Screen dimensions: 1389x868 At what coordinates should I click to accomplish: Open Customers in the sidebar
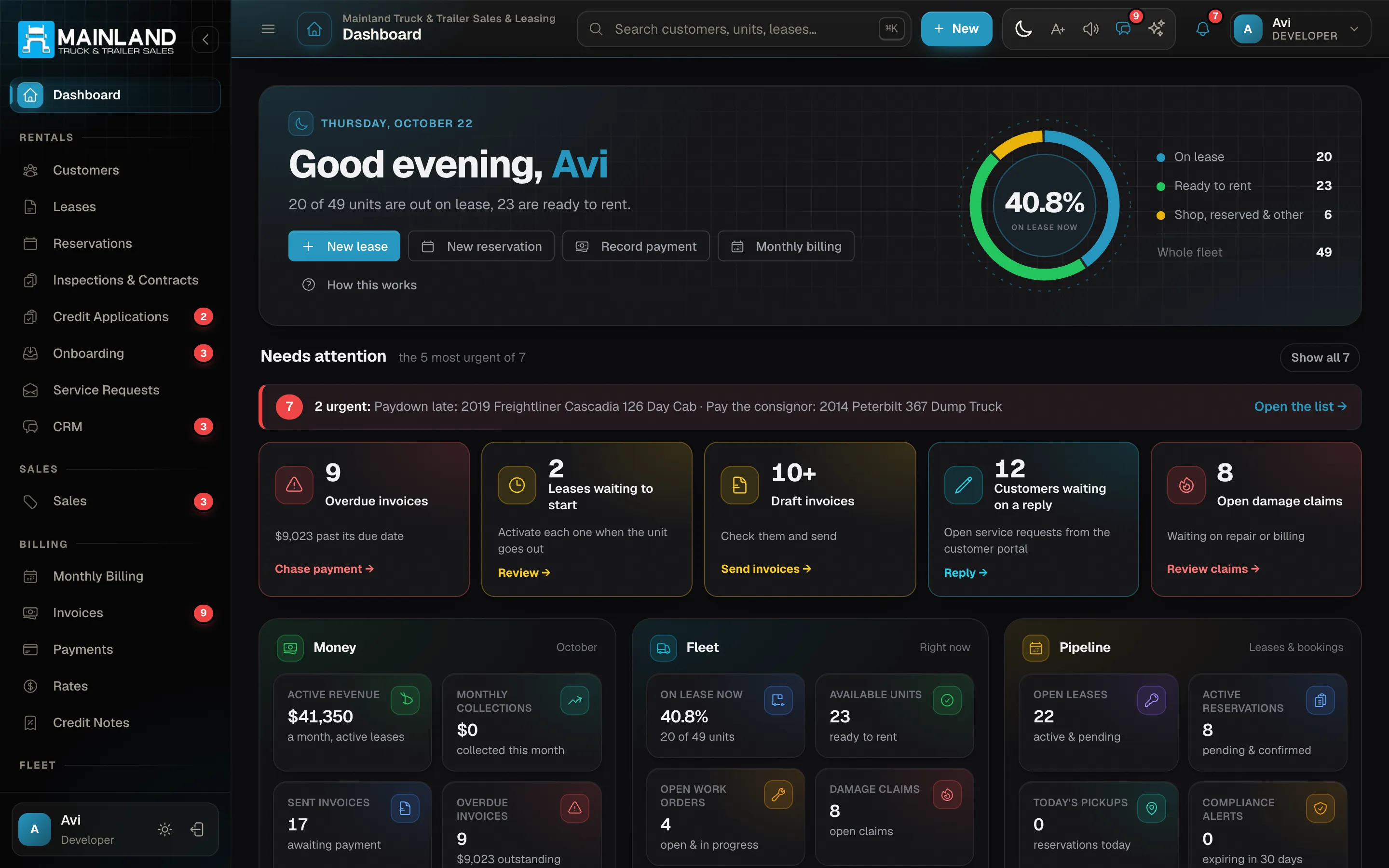coord(115,171)
